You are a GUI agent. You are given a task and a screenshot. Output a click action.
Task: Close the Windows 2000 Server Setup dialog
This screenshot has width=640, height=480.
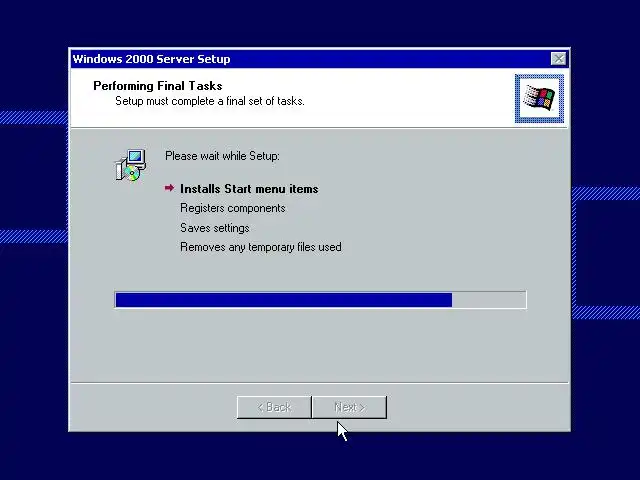558,59
